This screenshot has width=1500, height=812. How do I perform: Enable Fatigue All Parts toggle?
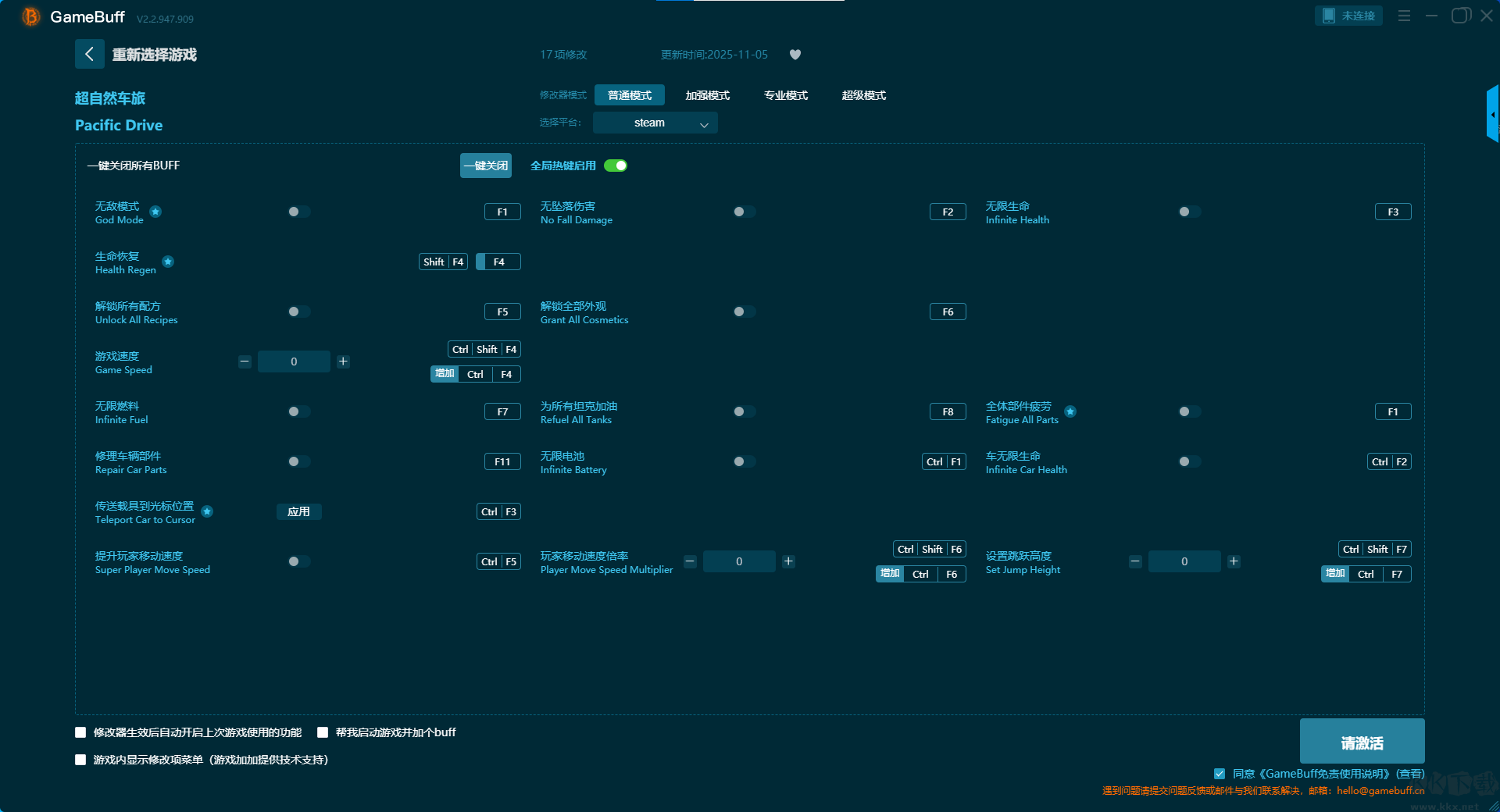pos(1190,411)
